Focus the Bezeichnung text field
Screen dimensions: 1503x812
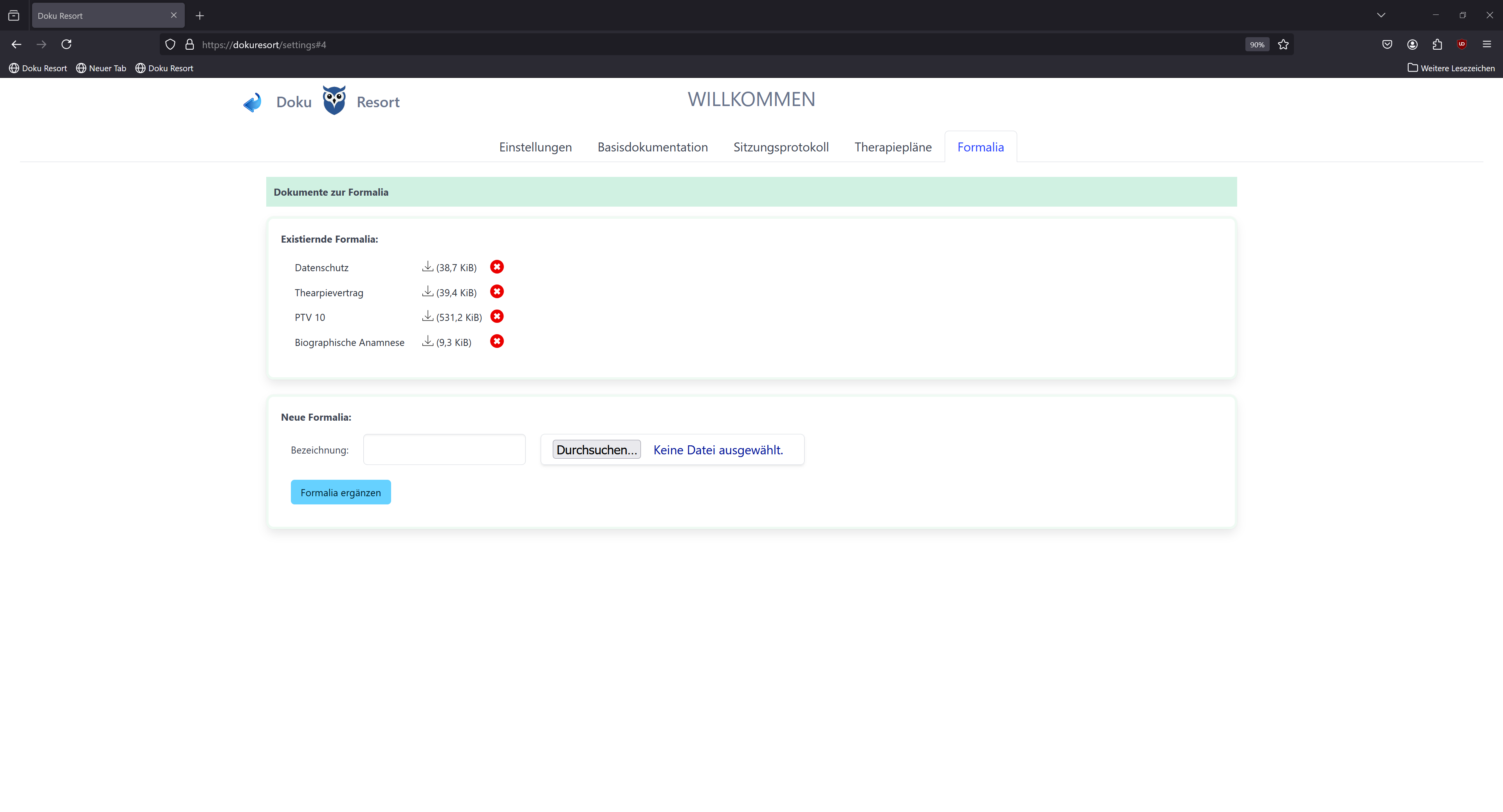pyautogui.click(x=444, y=450)
